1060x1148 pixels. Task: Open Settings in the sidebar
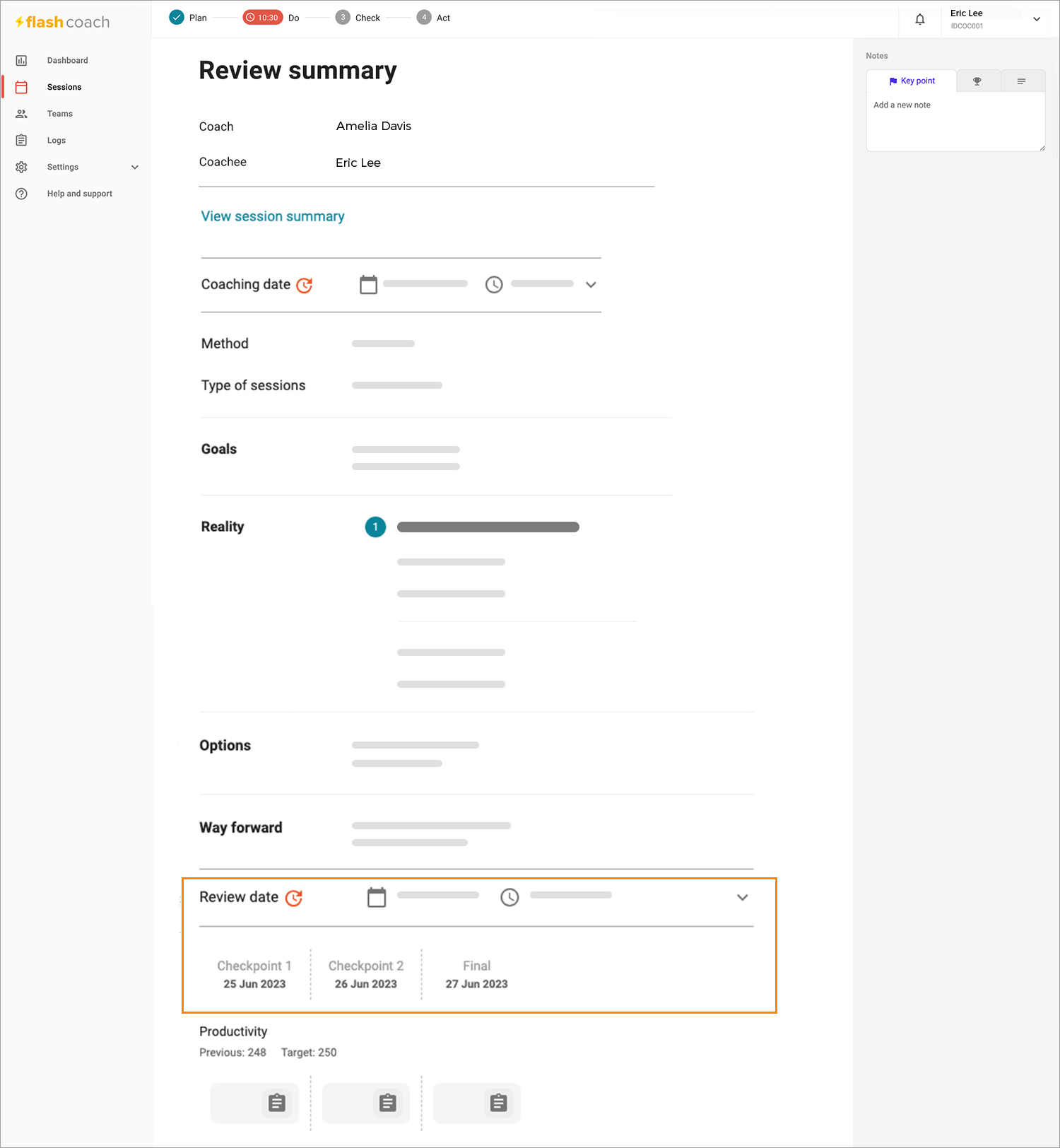point(63,168)
